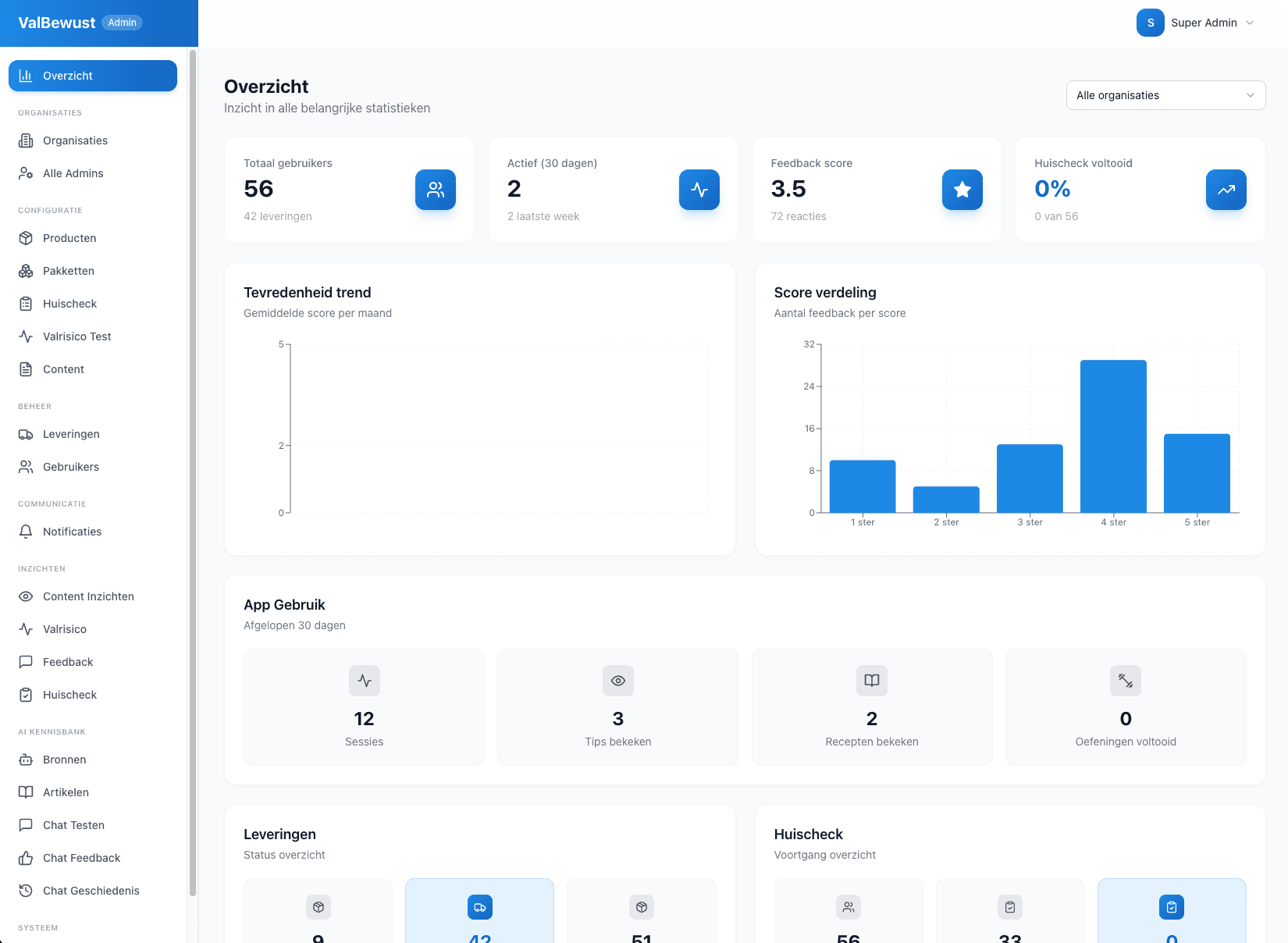The height and width of the screenshot is (943, 1288).
Task: Click the blue clipboard icon in Huischeck card
Action: tap(1171, 907)
